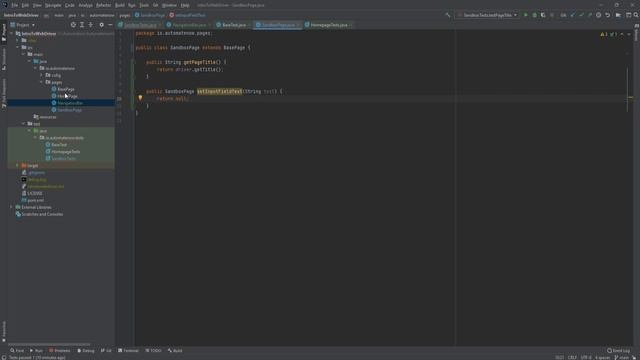Click the Git history clock icon

pos(598,15)
